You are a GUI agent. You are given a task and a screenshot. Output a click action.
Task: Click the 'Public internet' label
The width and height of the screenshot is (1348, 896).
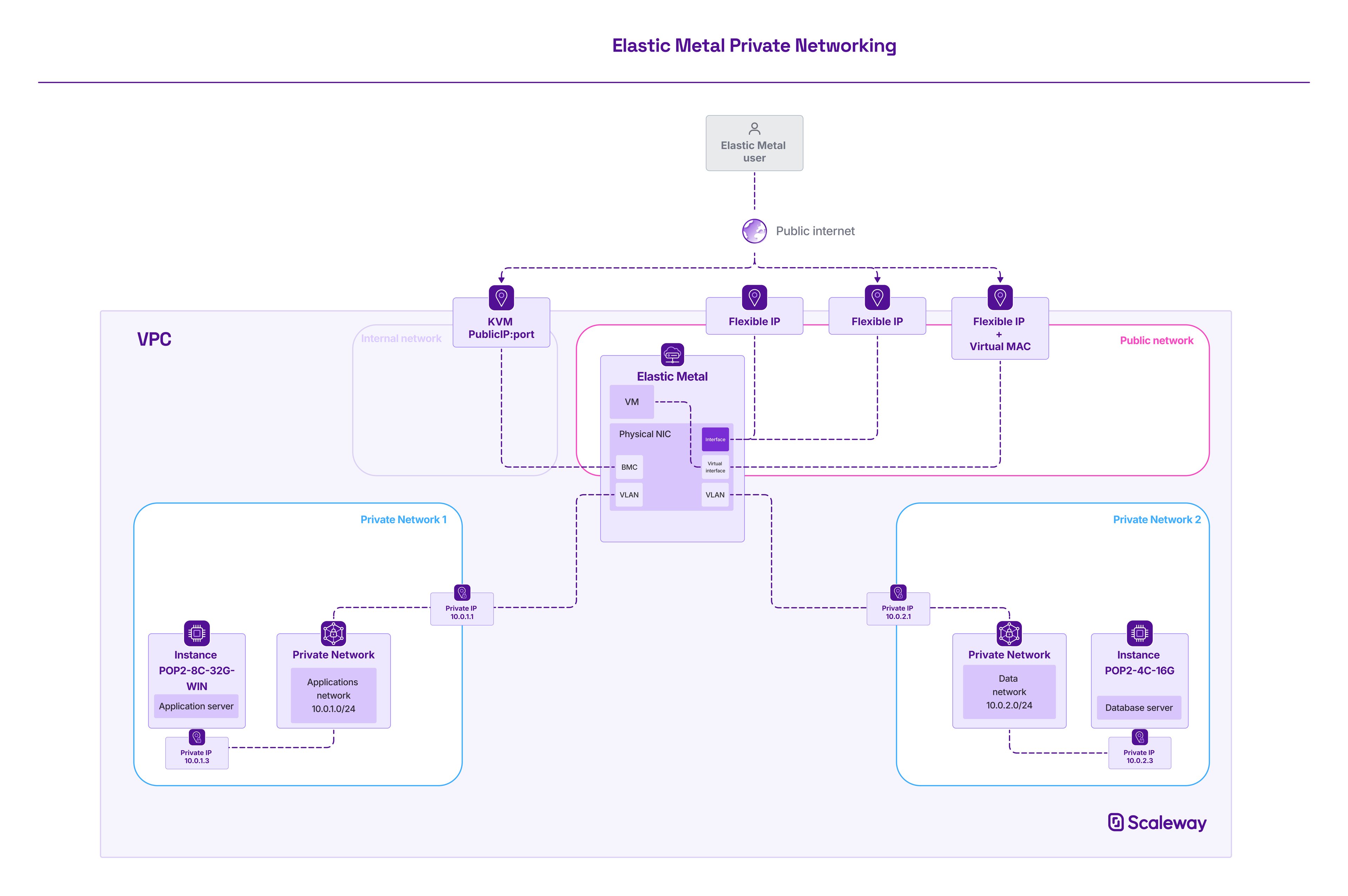pyautogui.click(x=815, y=231)
